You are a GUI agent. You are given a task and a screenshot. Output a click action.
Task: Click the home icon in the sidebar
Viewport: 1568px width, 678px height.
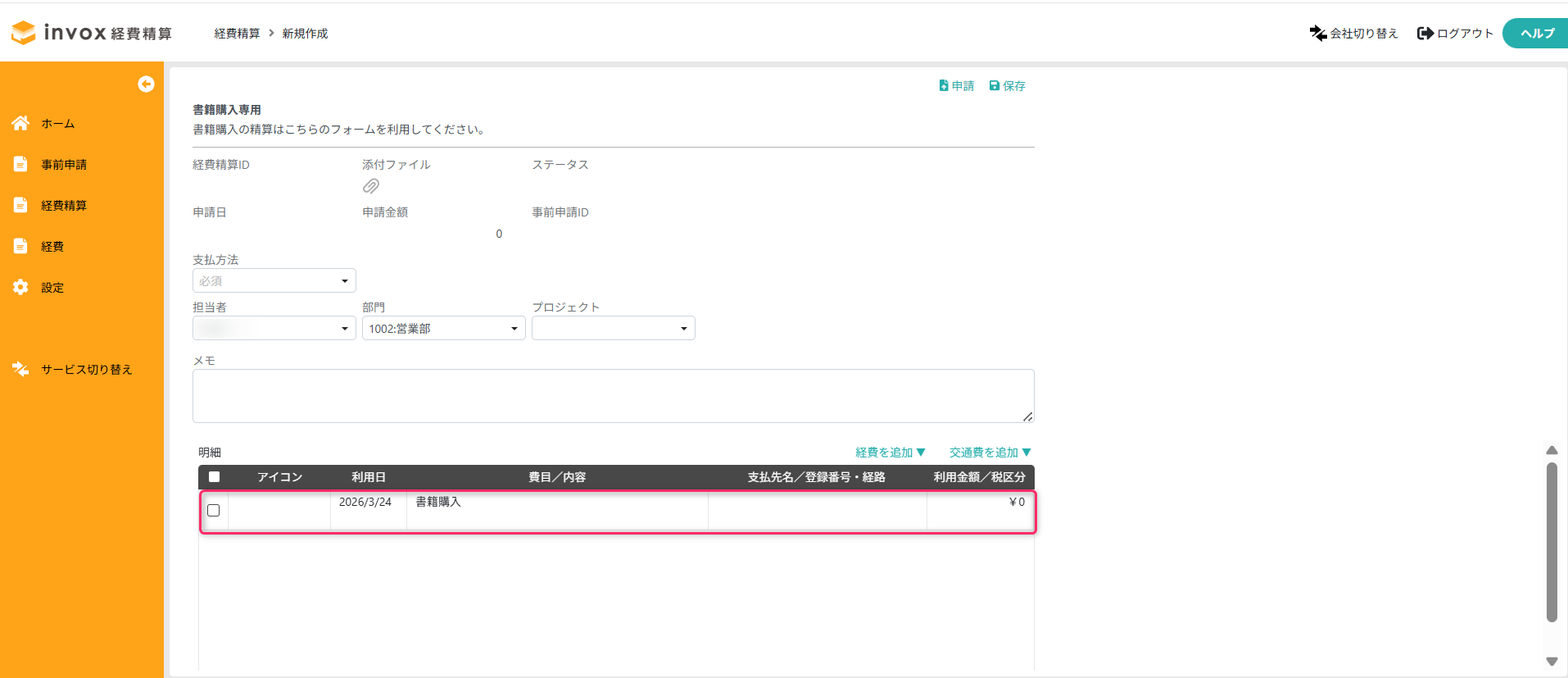[x=20, y=123]
